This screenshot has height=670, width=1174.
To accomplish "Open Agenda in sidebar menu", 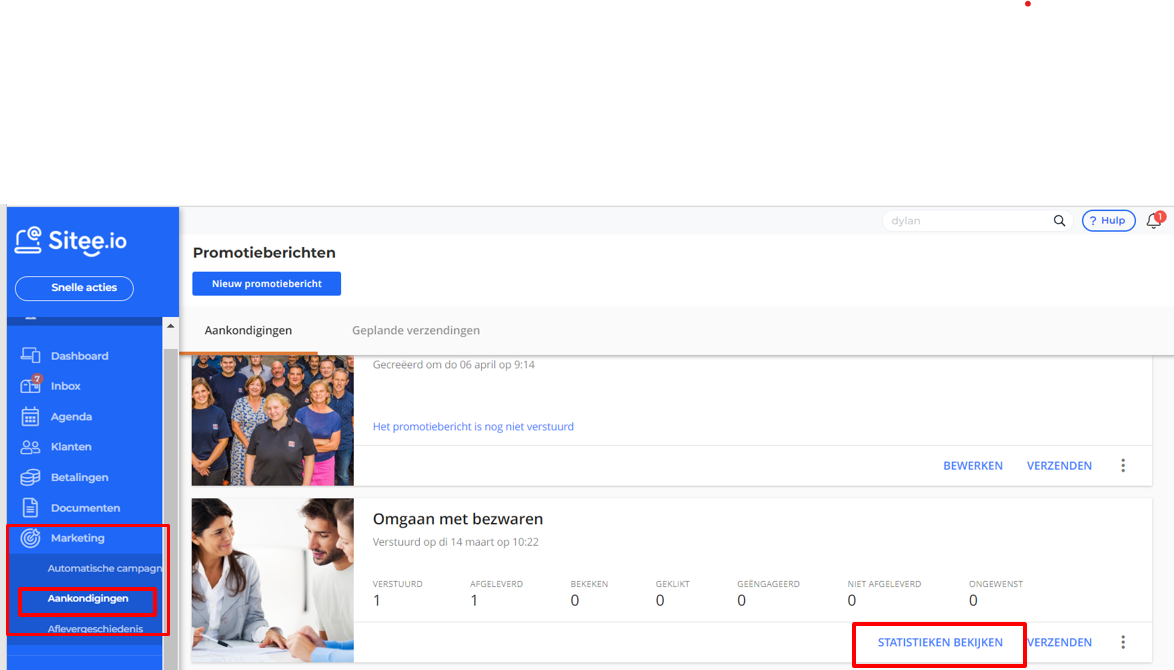I will [x=71, y=417].
